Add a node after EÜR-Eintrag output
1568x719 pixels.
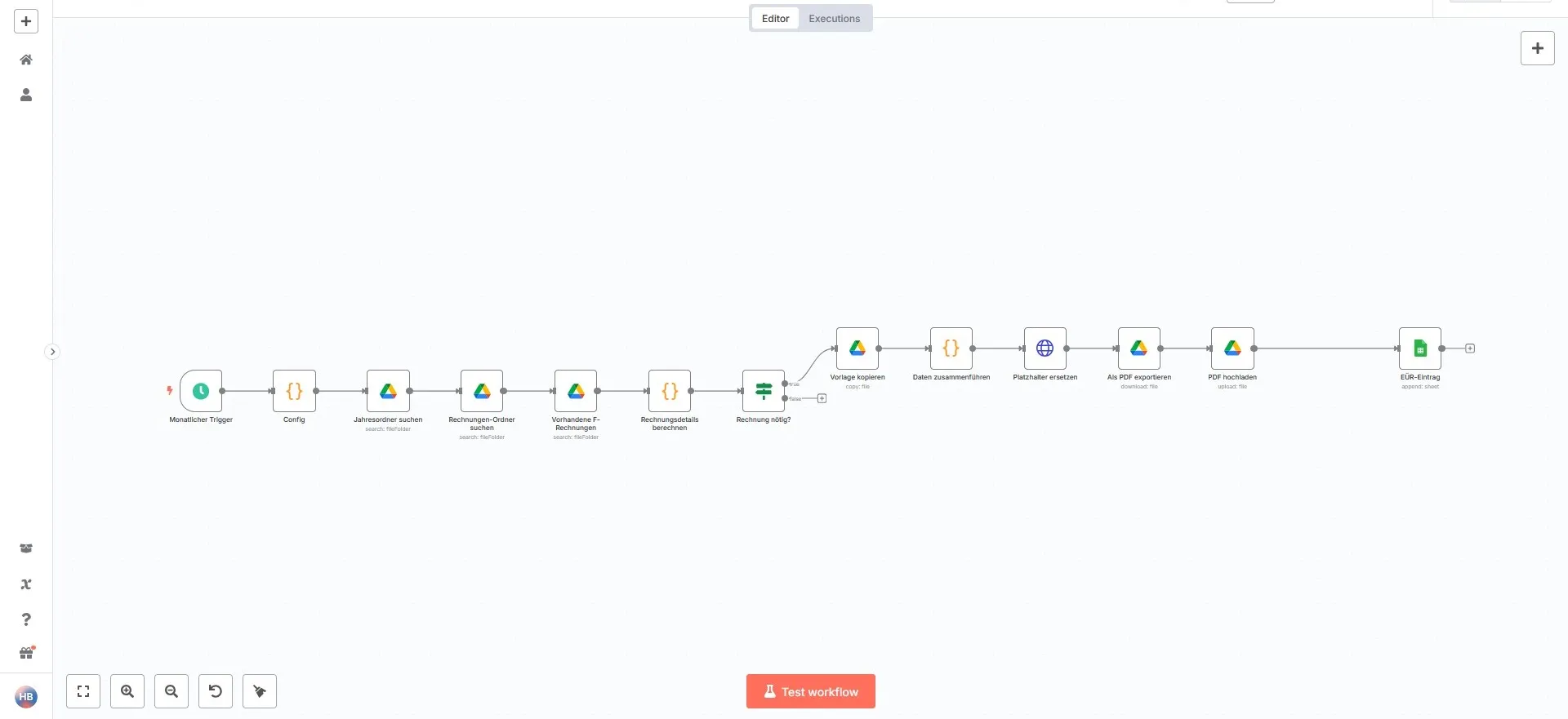1470,348
